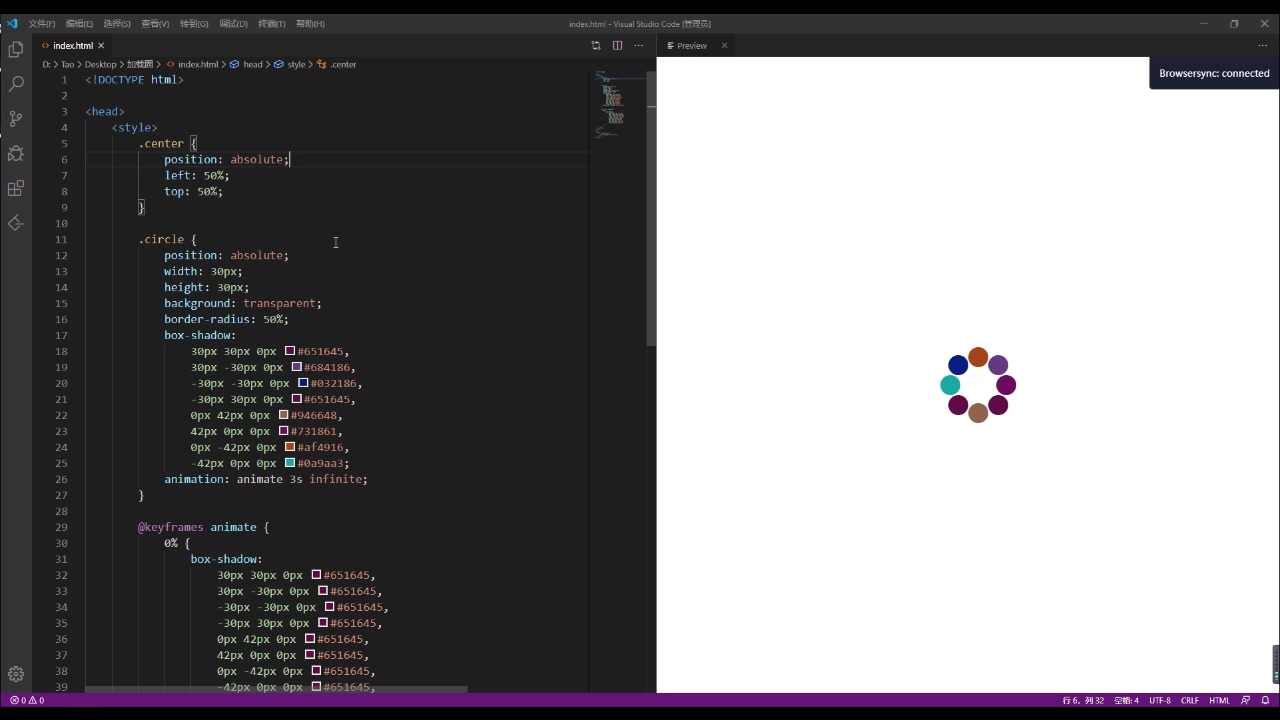Click the 加载圈 breadcrumb folder
Screen dimensions: 1280x720
(x=140, y=64)
